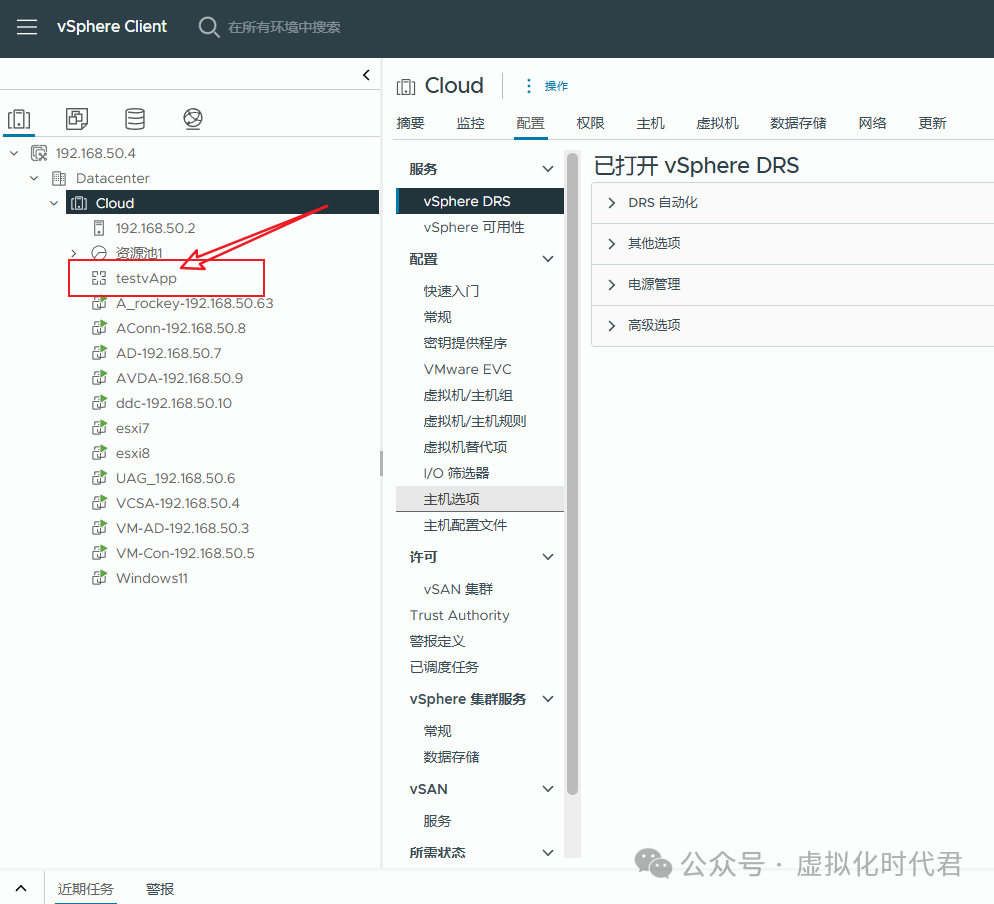Click the testvApp vApp icon

99,278
